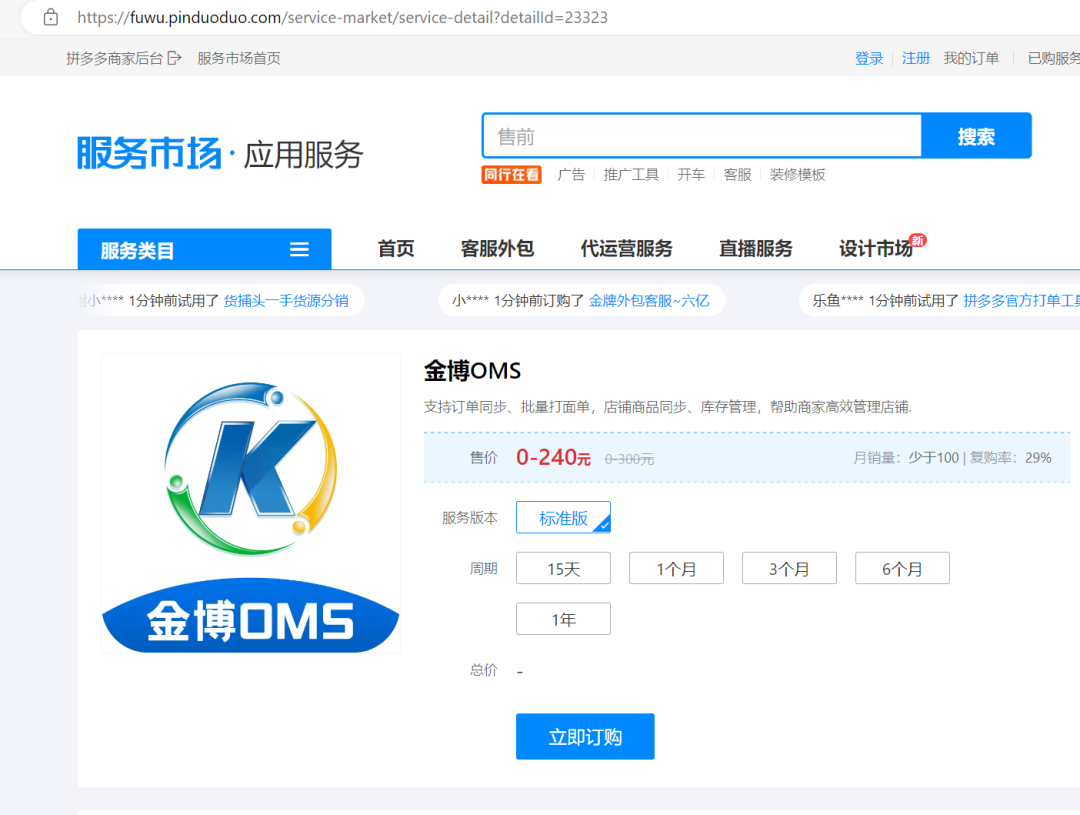
Task: Click the 新 badge on 设计市场
Action: click(x=917, y=240)
